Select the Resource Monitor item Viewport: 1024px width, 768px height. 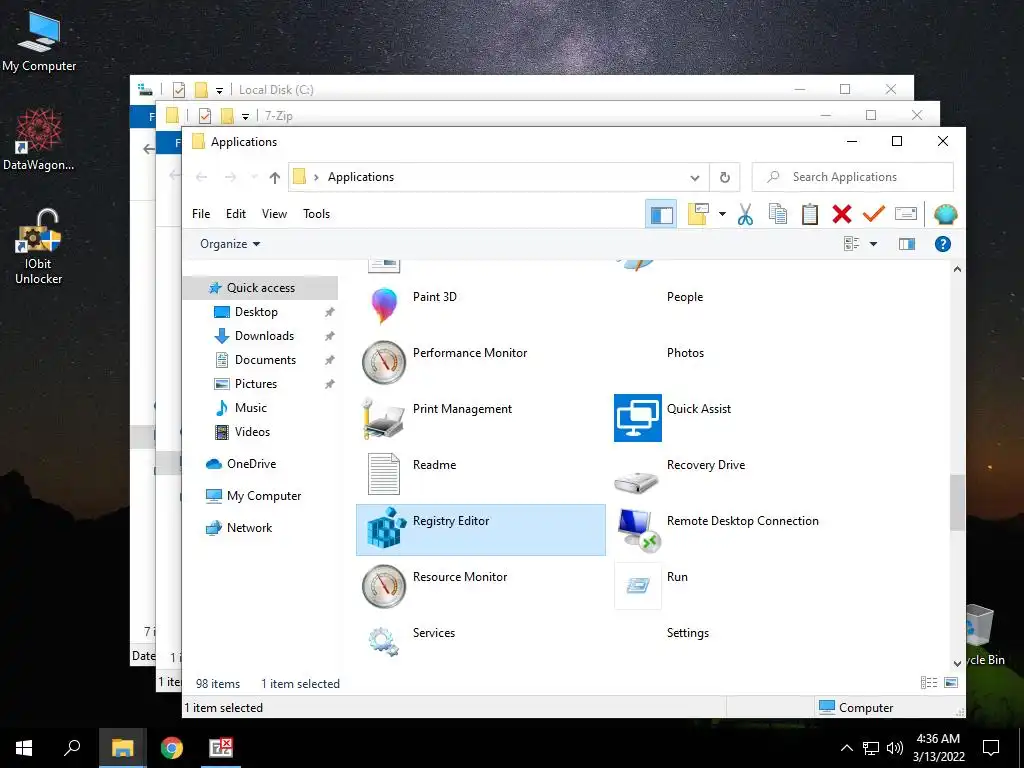(481, 586)
